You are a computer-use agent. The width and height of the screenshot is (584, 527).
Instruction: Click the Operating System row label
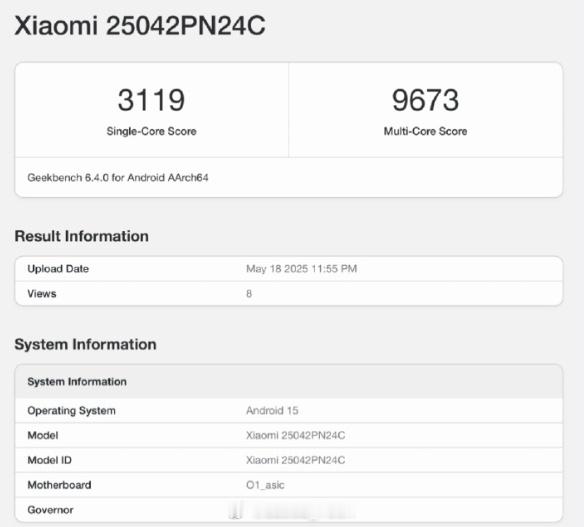pyautogui.click(x=72, y=410)
